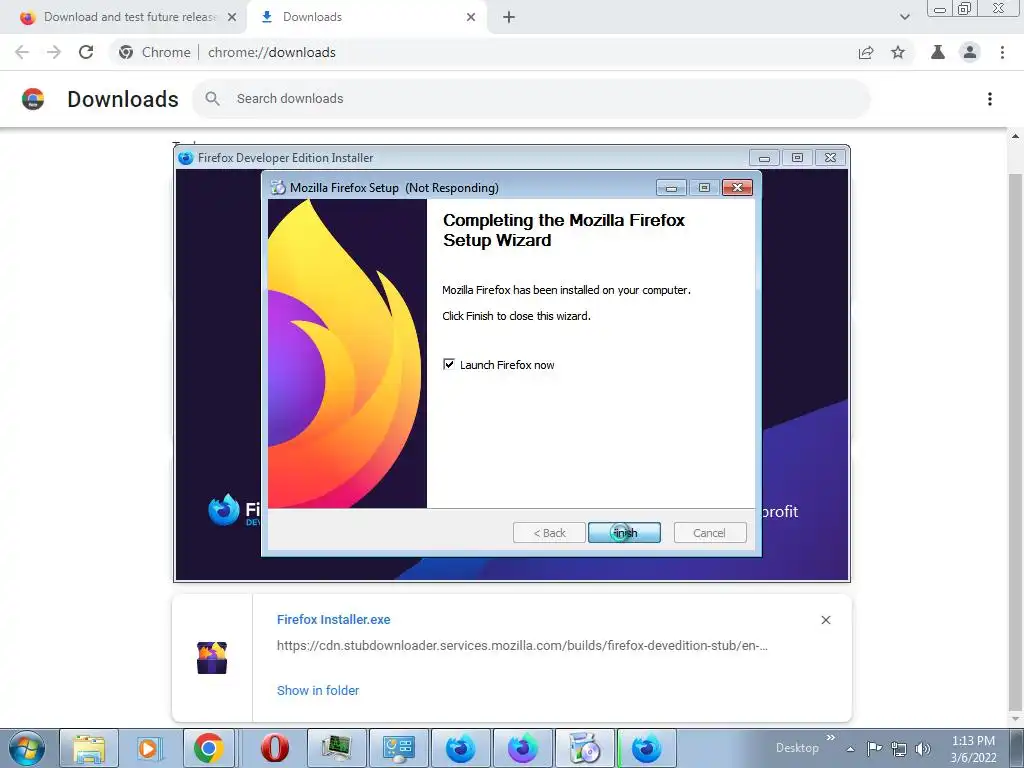The image size is (1024, 768).
Task: Focus the Search downloads field
Action: [x=531, y=99]
